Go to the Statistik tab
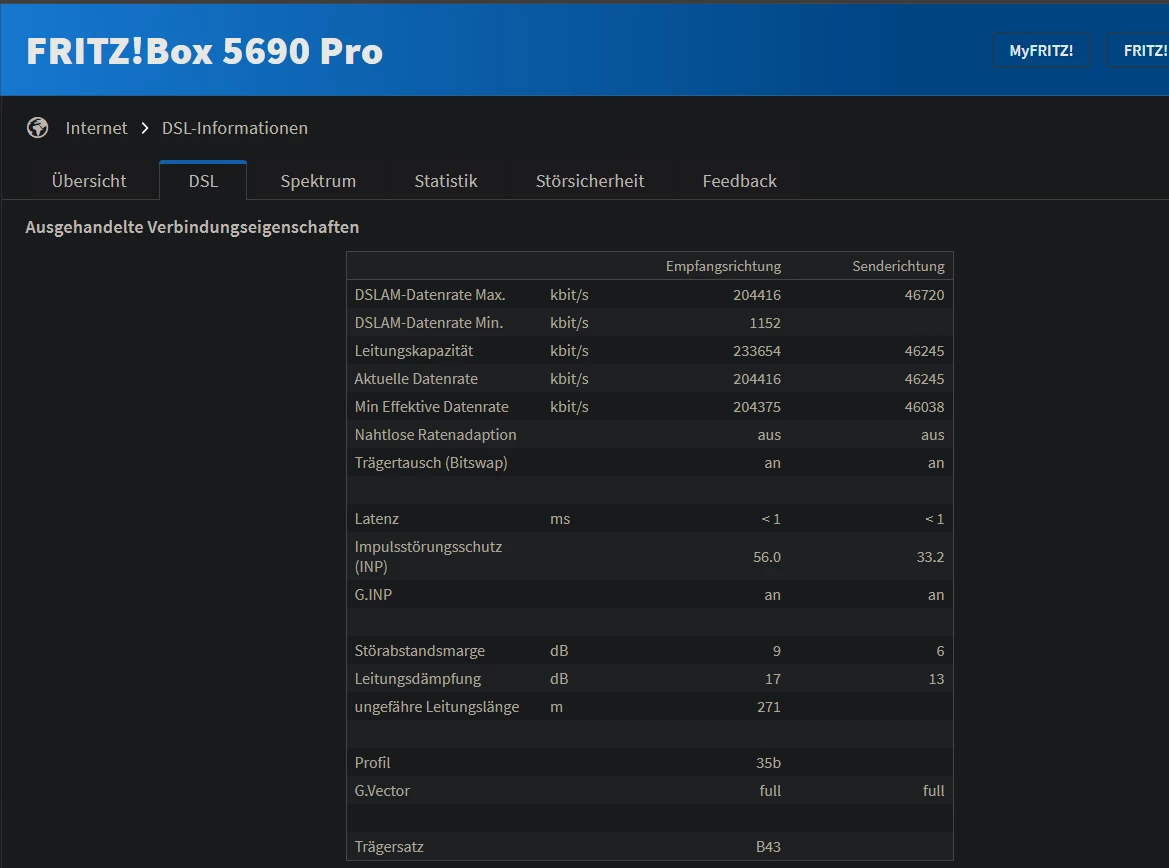1169x868 pixels. coord(446,180)
